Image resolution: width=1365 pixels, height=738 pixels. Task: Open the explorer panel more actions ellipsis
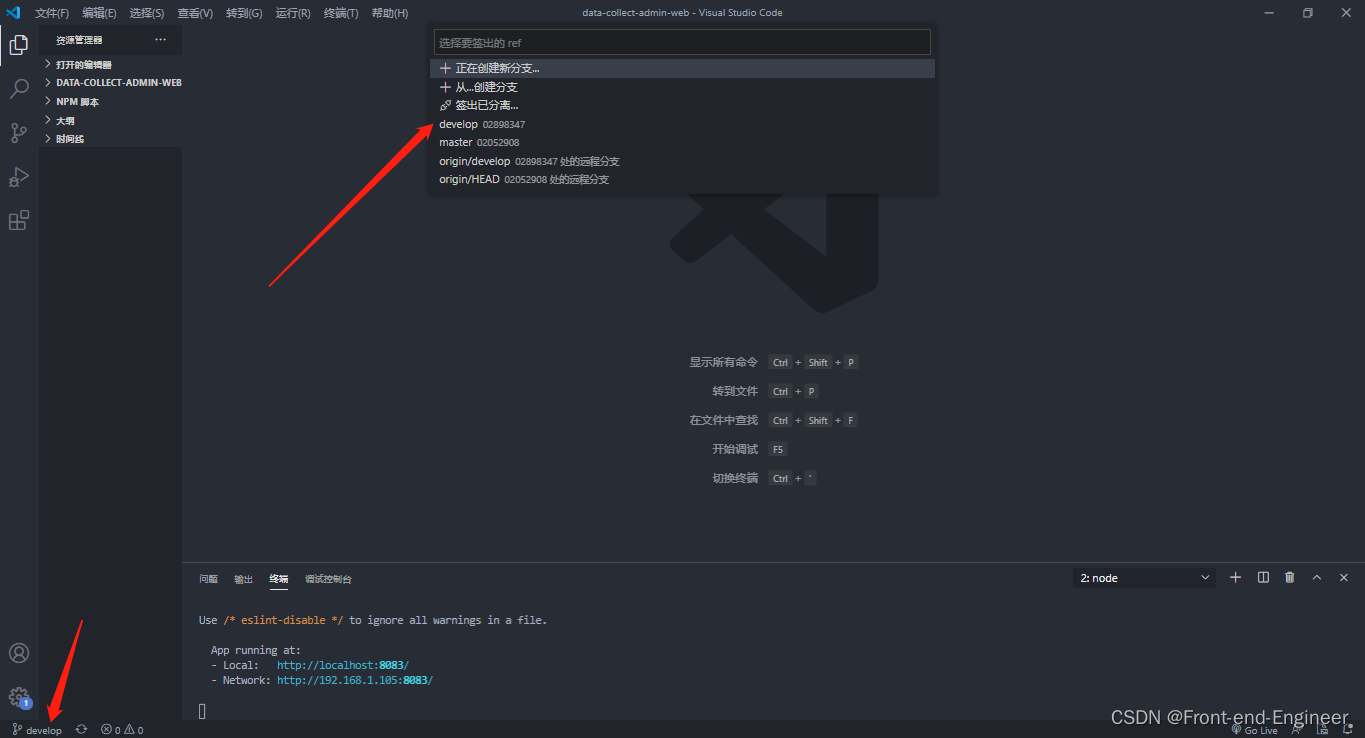(x=160, y=40)
